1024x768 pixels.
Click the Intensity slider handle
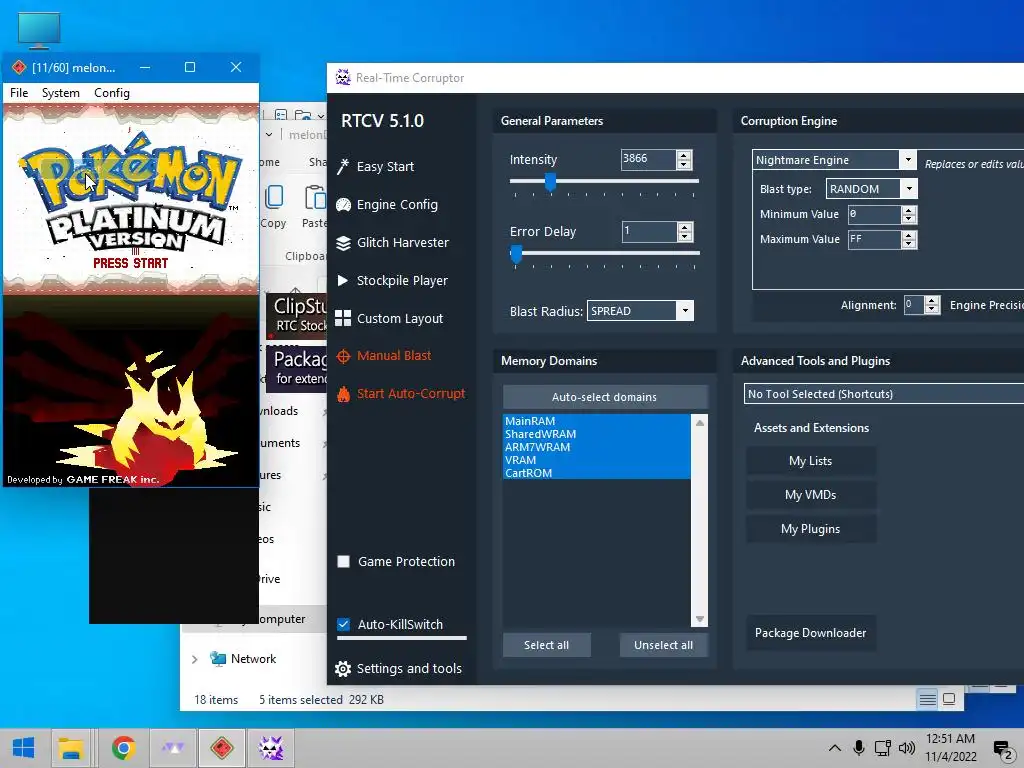click(551, 182)
